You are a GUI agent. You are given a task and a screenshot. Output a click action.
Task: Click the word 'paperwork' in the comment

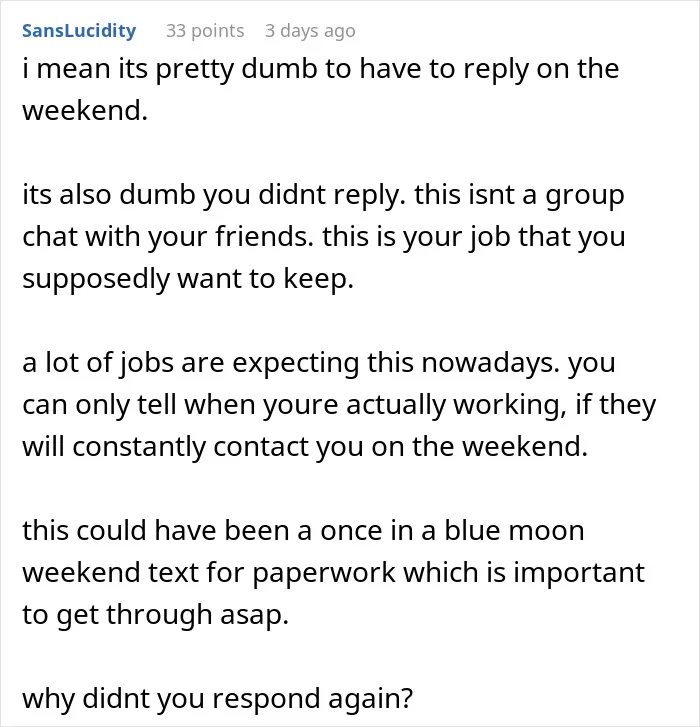tap(324, 574)
